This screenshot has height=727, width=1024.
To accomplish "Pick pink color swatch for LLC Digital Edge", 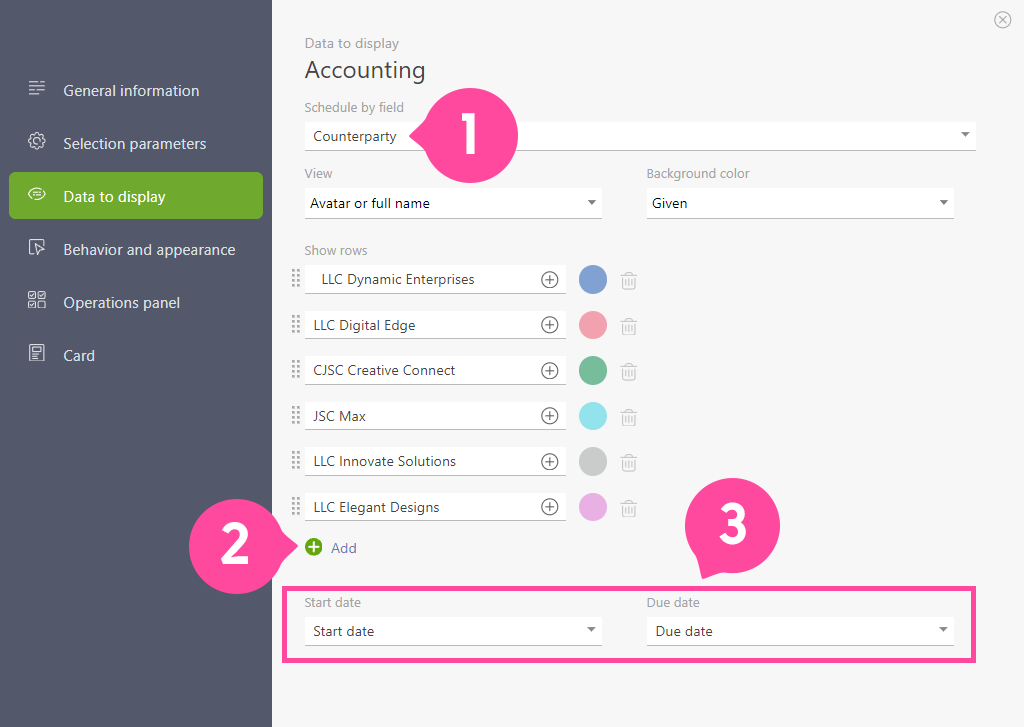I will (x=593, y=325).
